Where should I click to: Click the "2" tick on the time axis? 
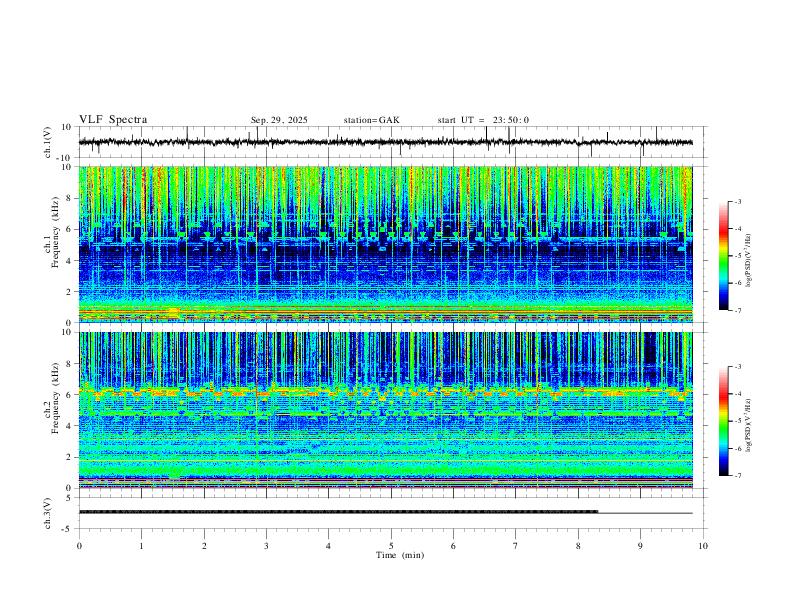(x=204, y=546)
